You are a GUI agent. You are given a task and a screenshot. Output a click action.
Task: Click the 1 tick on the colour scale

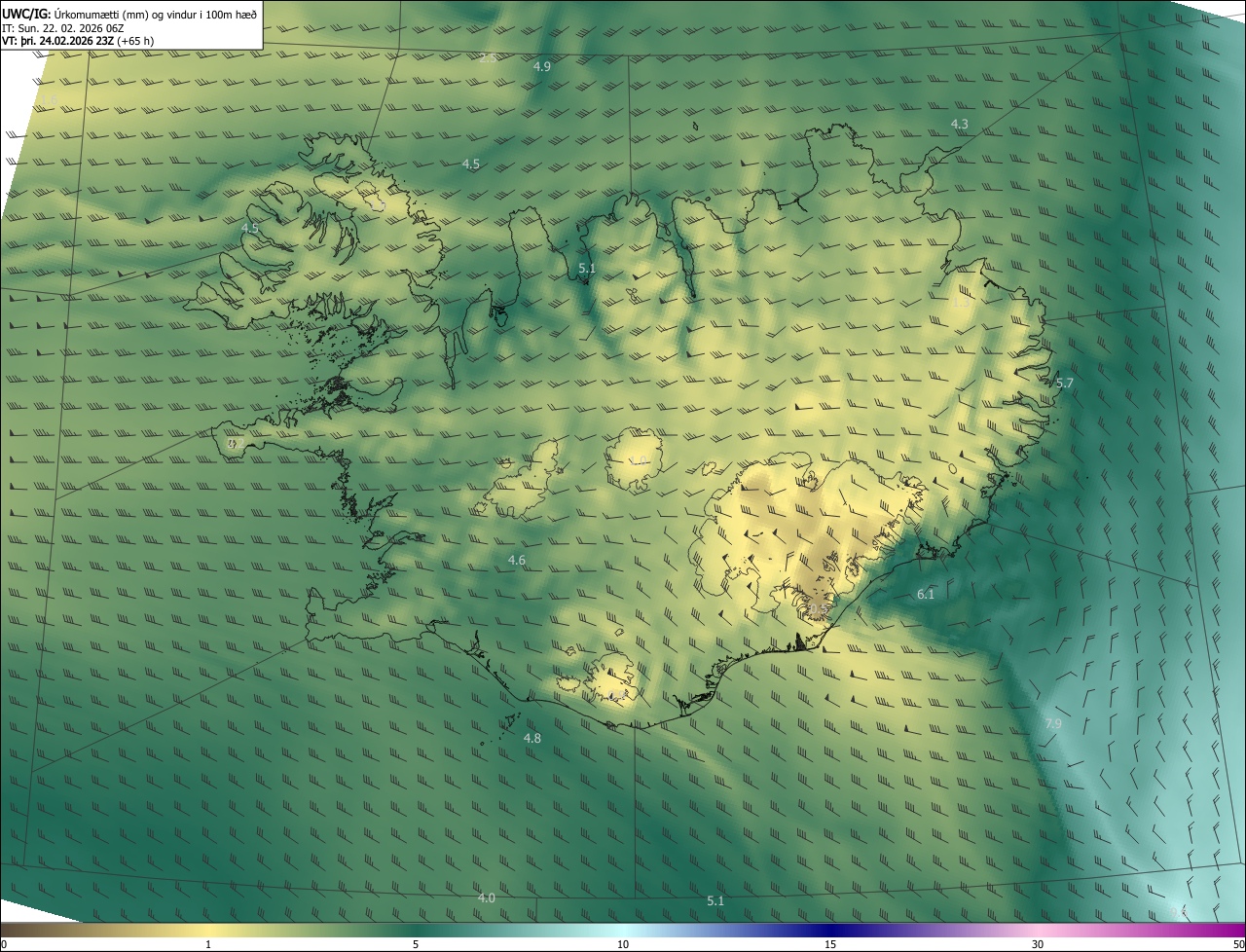(208, 944)
